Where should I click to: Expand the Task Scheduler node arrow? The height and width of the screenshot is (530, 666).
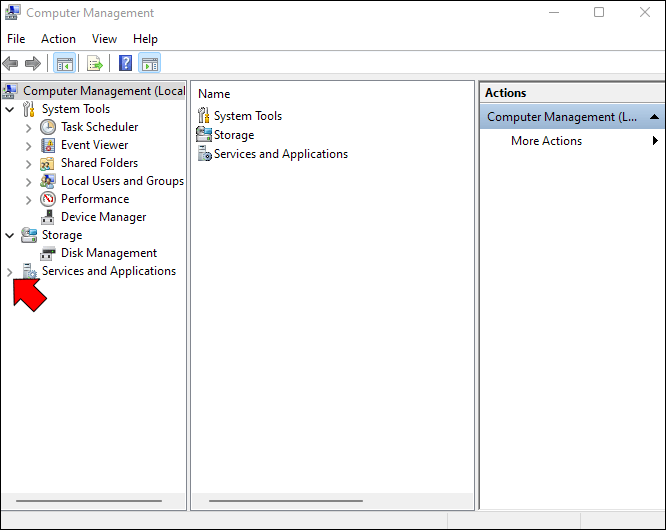[x=28, y=127]
